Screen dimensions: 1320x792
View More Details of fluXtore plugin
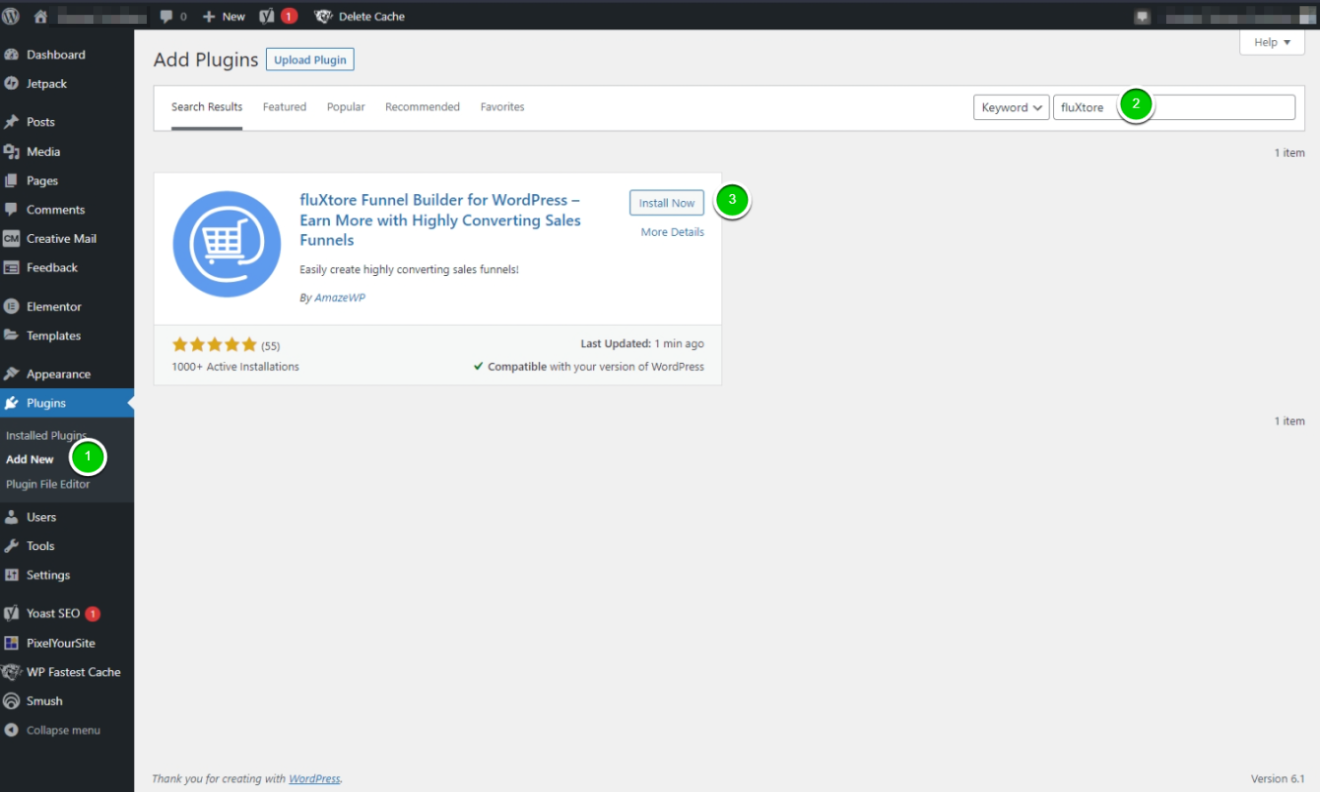671,231
